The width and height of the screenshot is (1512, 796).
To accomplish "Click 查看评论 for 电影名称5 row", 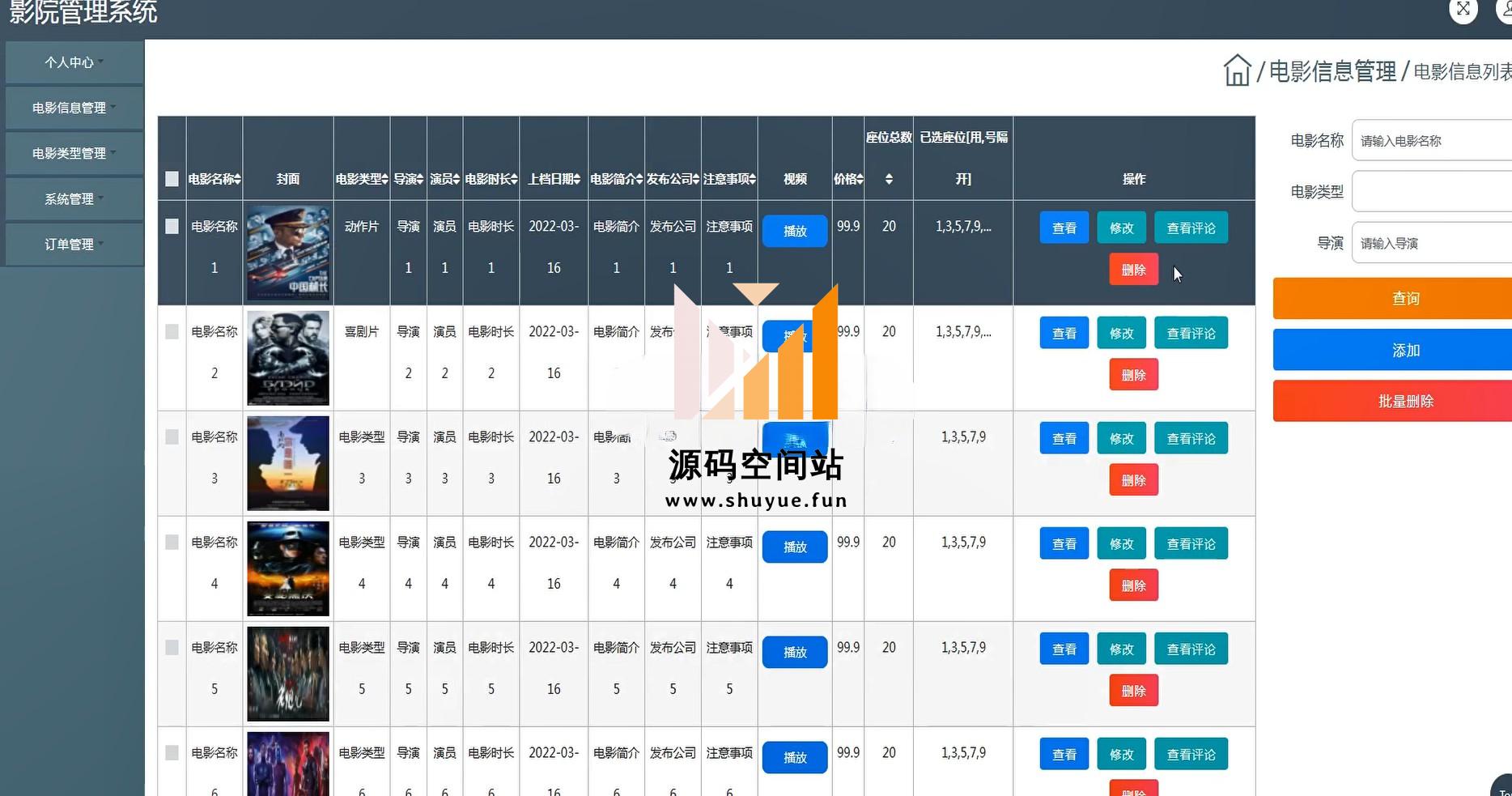I will coord(1191,649).
